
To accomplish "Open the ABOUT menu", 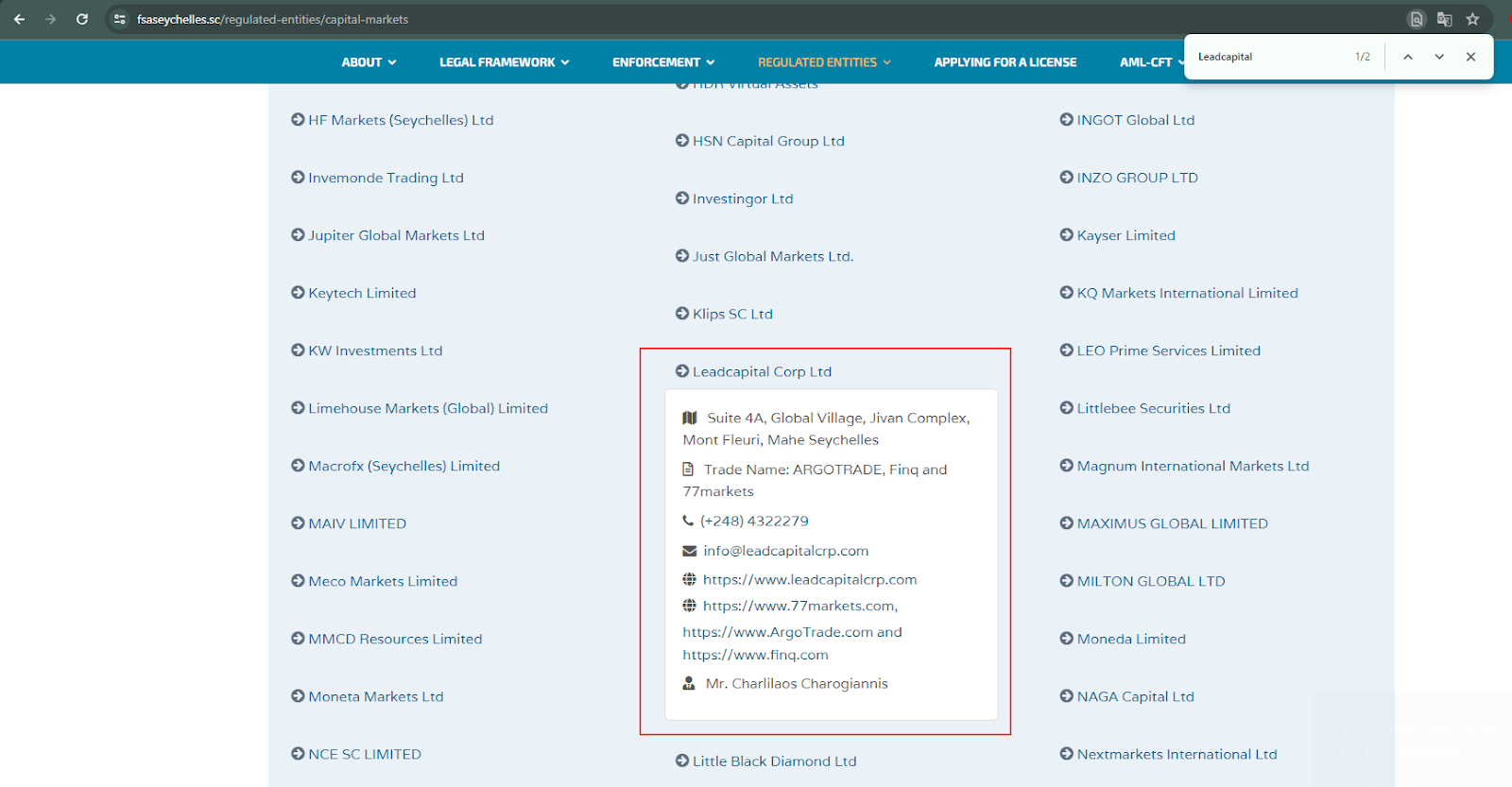I will pos(369,62).
